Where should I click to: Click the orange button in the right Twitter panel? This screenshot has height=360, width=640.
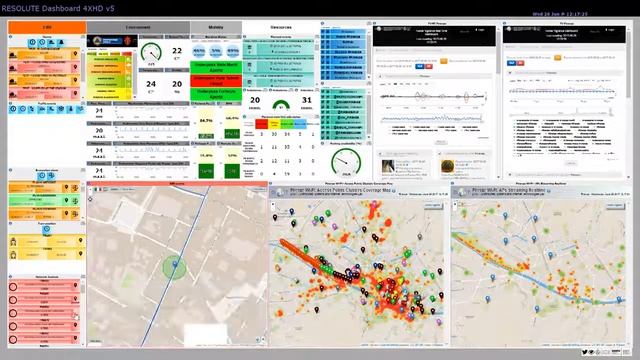coord(558,58)
